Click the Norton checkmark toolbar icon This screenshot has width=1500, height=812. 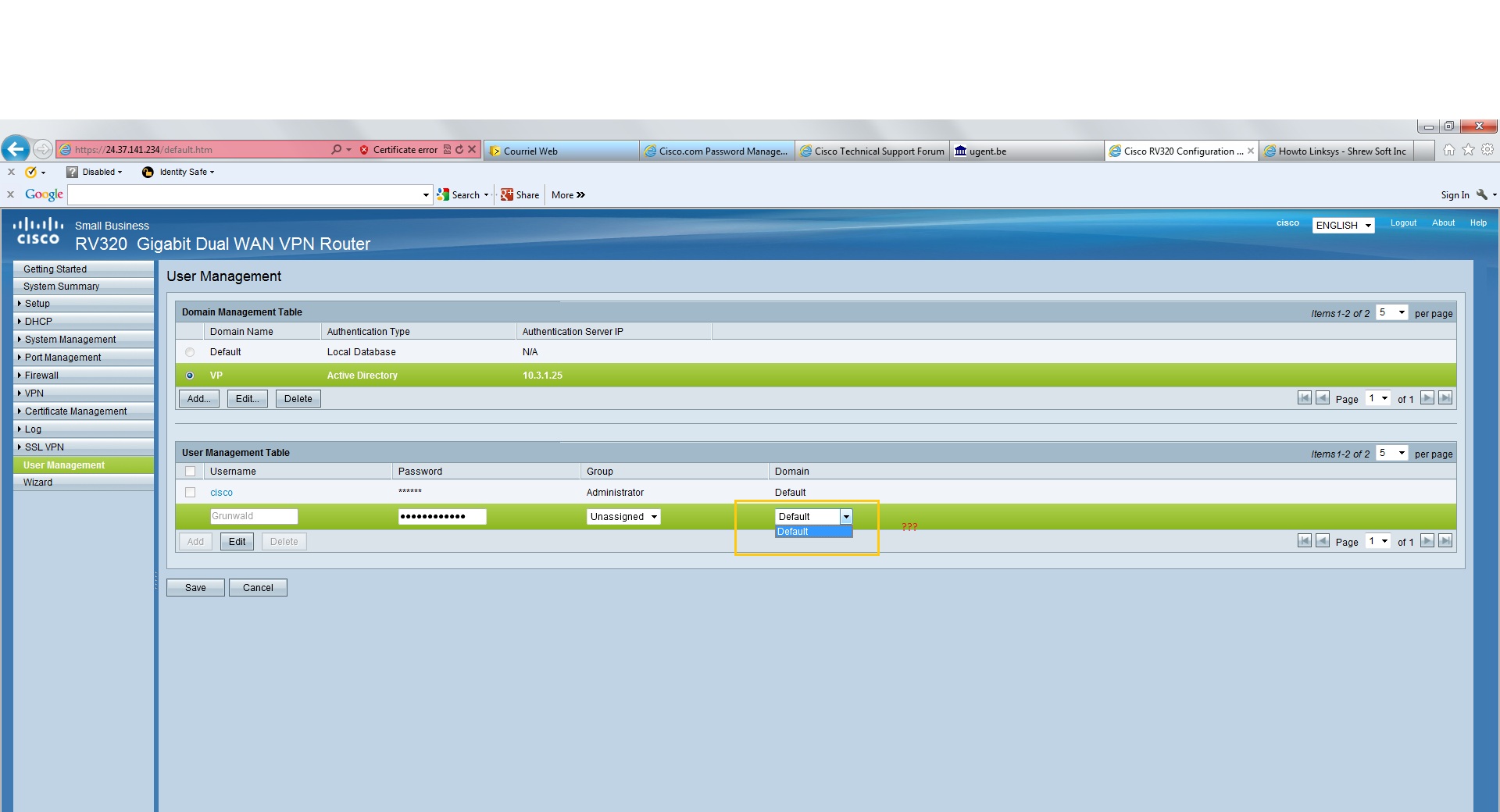click(31, 172)
